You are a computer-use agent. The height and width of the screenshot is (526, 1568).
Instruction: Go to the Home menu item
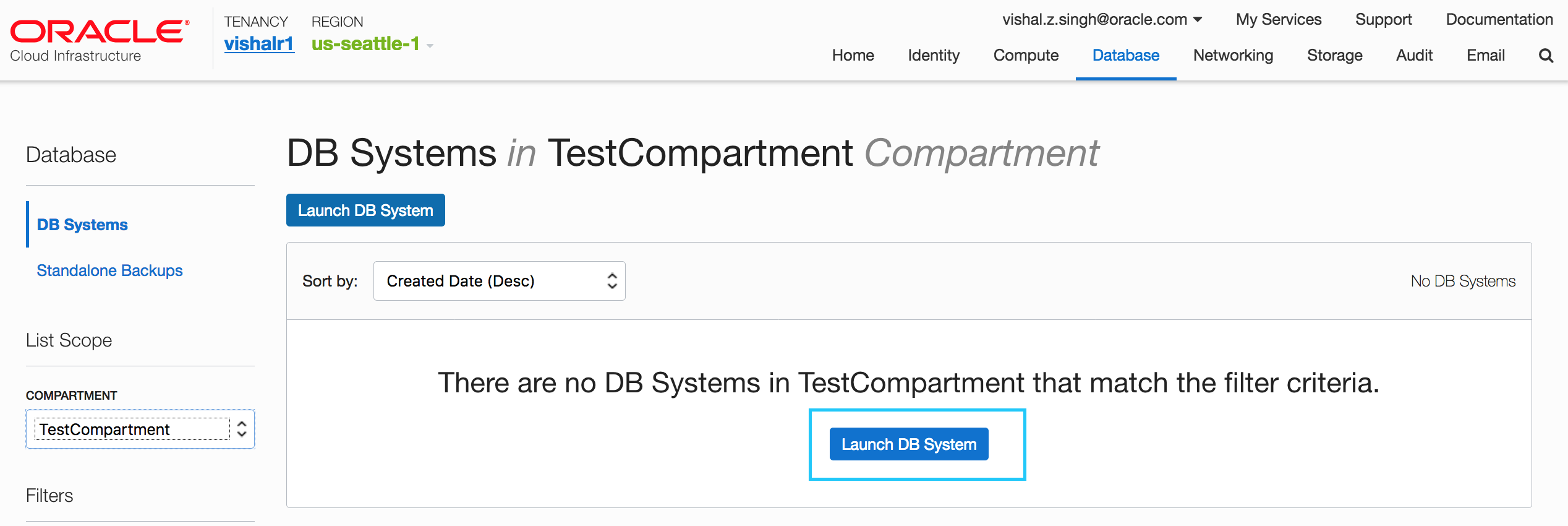(x=853, y=56)
